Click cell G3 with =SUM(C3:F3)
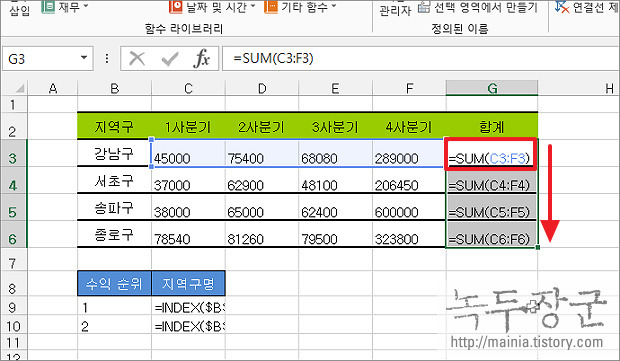Viewport: 620px width, 361px height. [x=491, y=154]
